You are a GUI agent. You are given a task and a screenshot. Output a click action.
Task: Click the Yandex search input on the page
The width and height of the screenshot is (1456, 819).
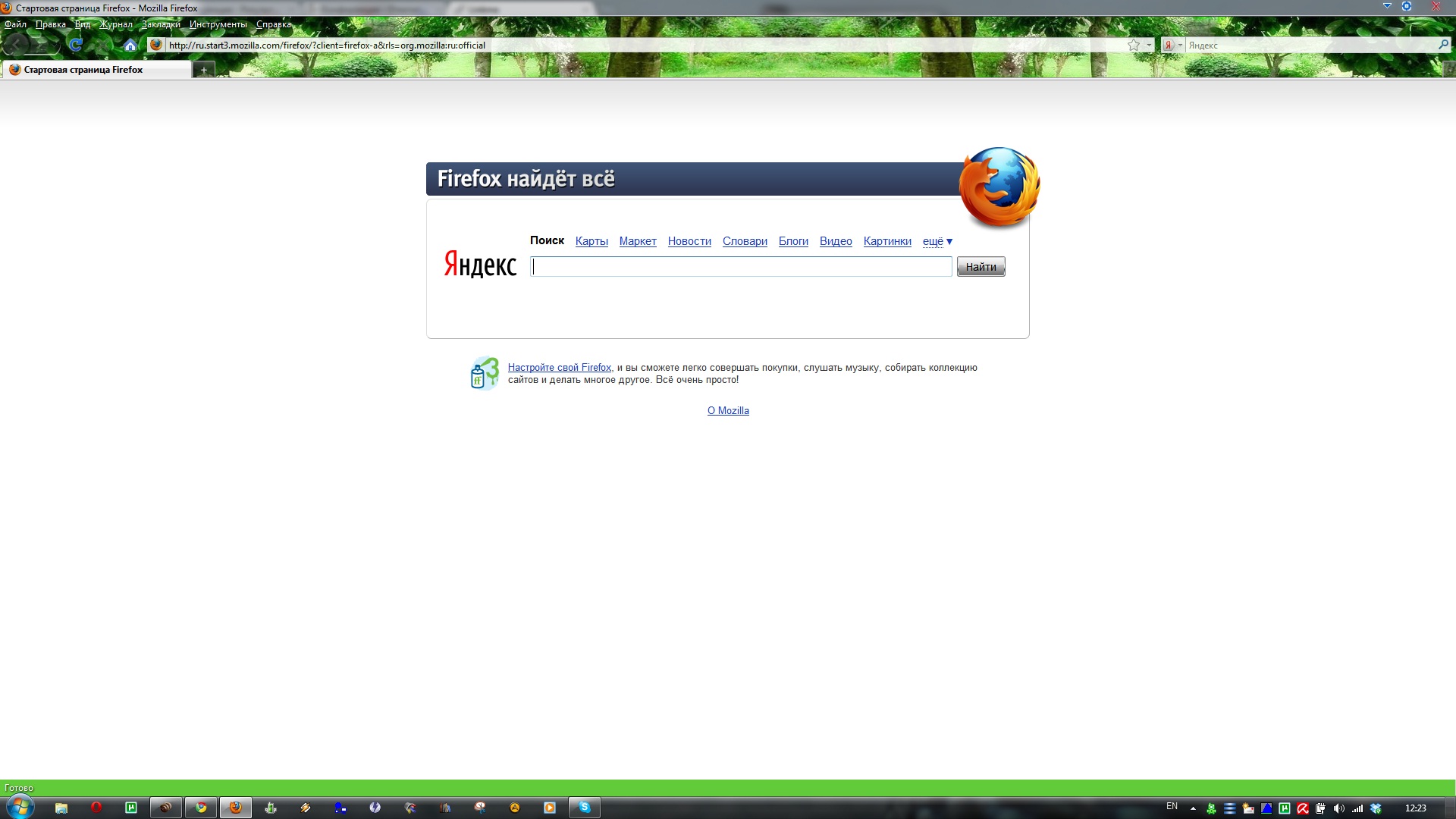point(741,266)
